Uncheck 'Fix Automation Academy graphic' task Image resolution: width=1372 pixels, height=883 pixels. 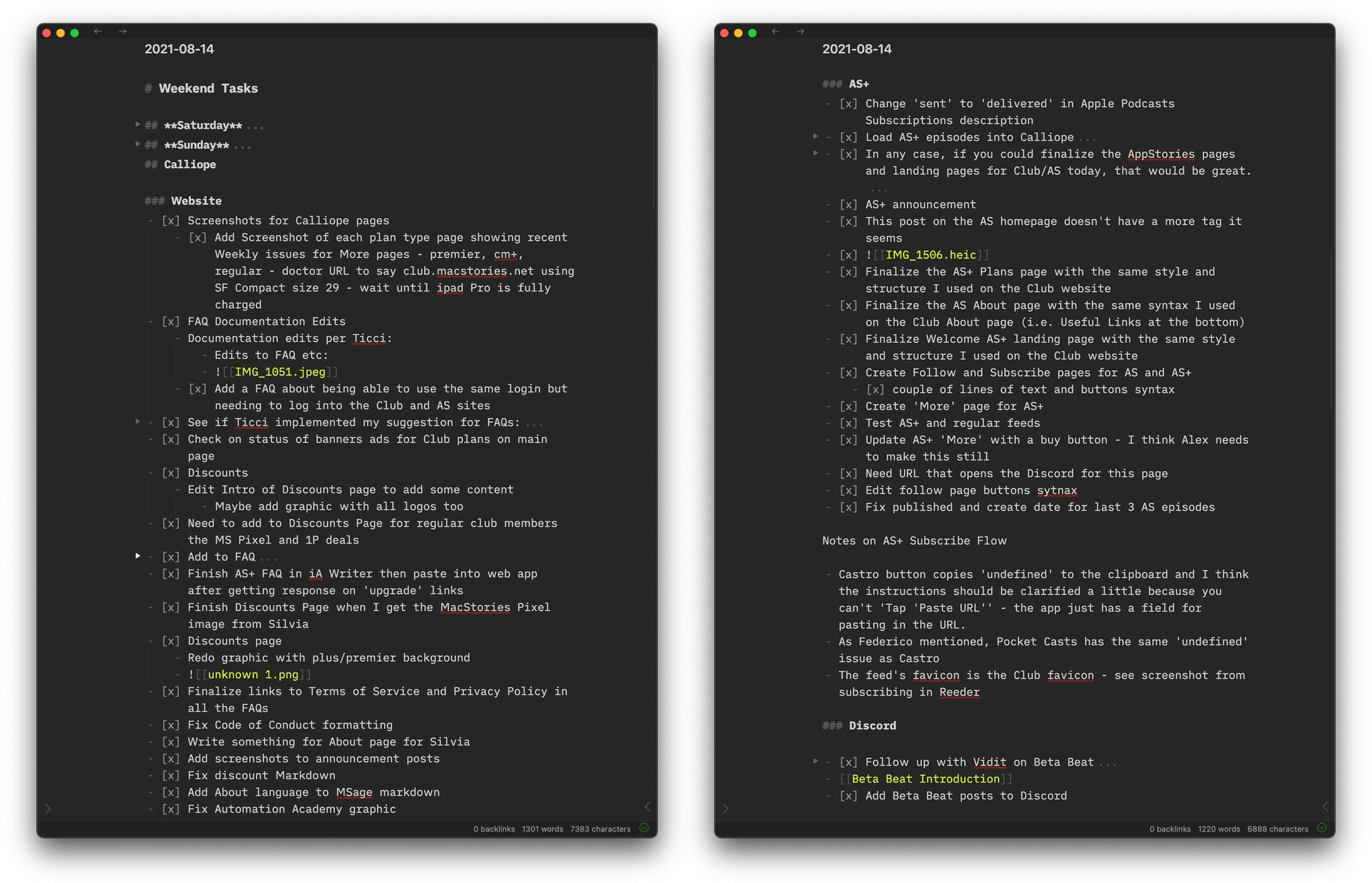pos(171,809)
